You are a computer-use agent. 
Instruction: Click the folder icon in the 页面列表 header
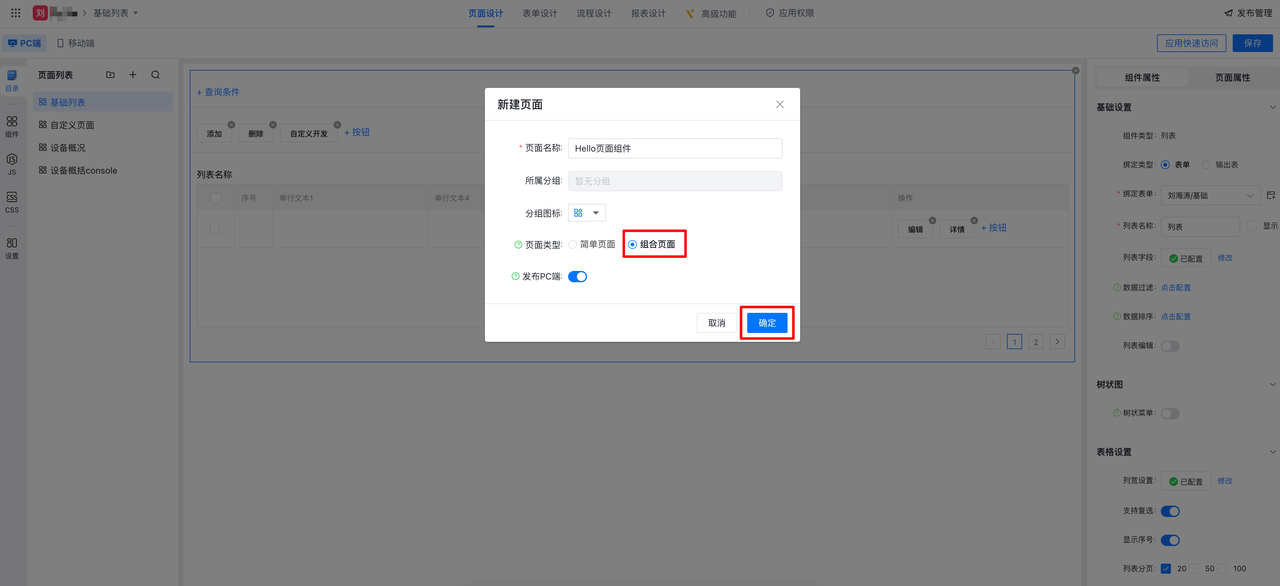[110, 74]
